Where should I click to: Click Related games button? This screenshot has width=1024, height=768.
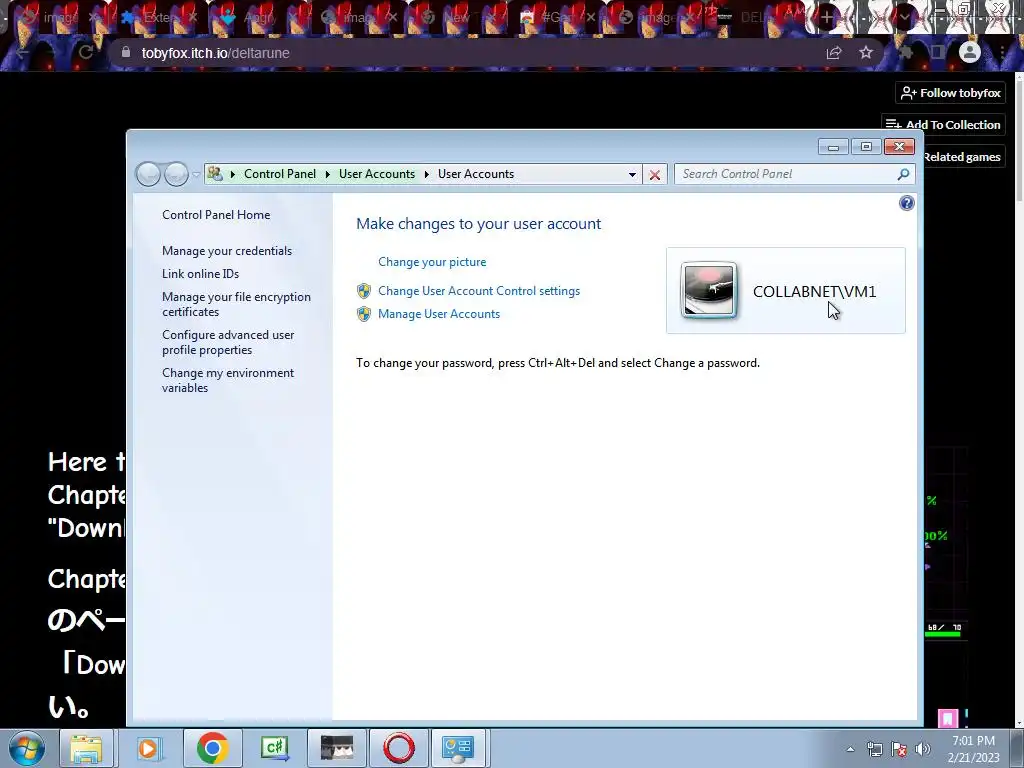962,157
